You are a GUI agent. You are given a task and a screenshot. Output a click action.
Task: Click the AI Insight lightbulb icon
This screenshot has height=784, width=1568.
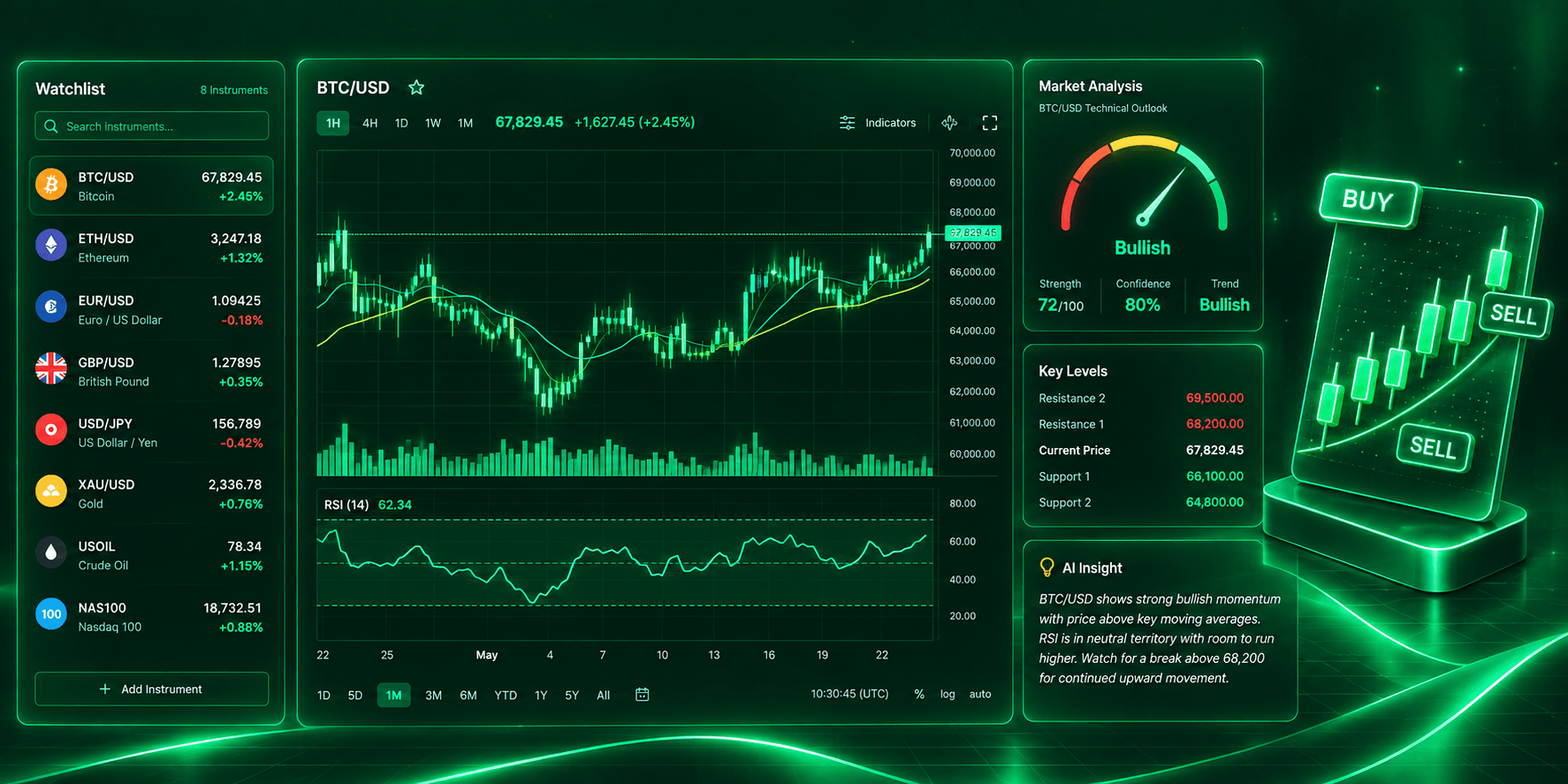1047,567
